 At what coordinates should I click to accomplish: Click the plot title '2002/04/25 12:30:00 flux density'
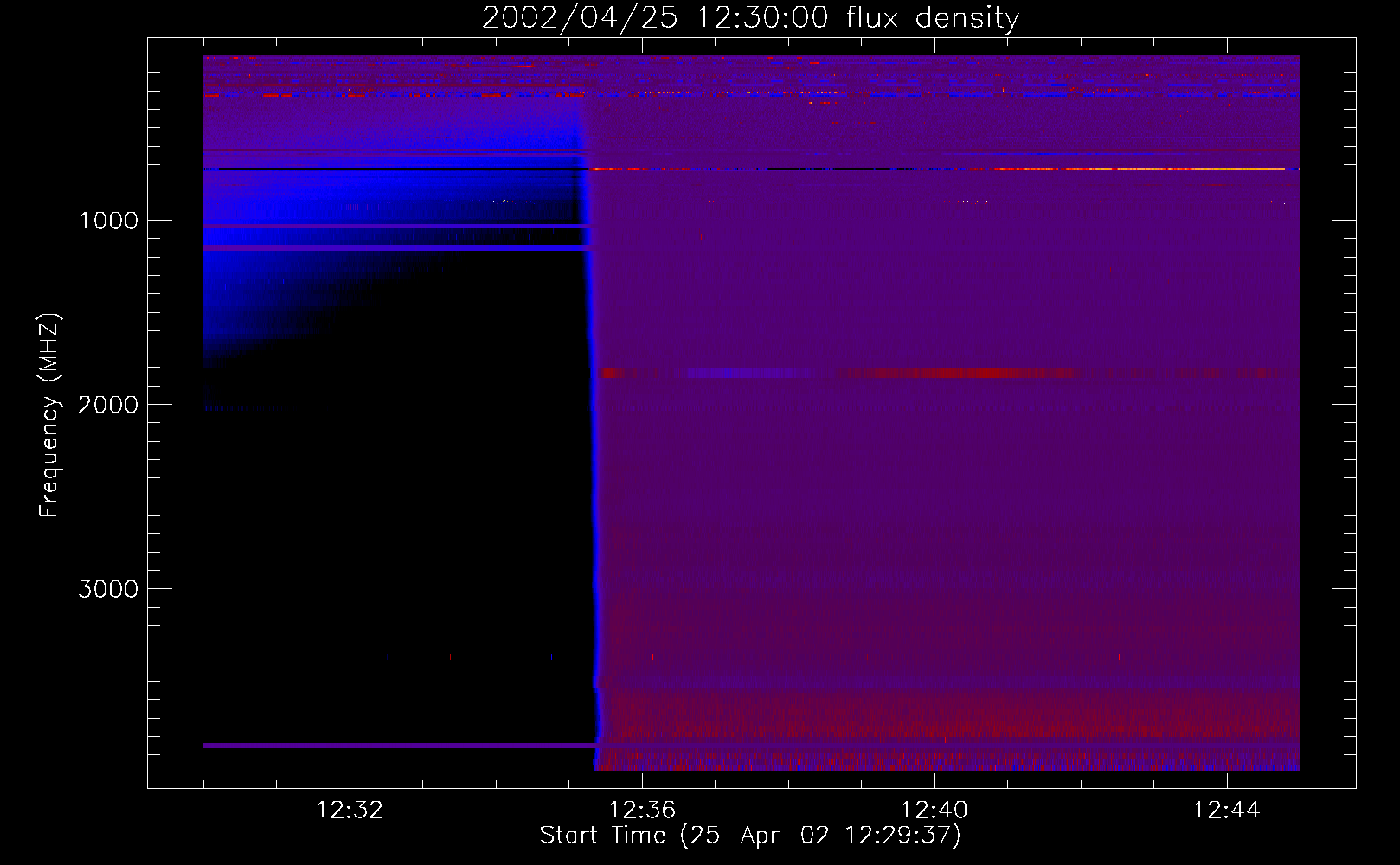point(750,17)
